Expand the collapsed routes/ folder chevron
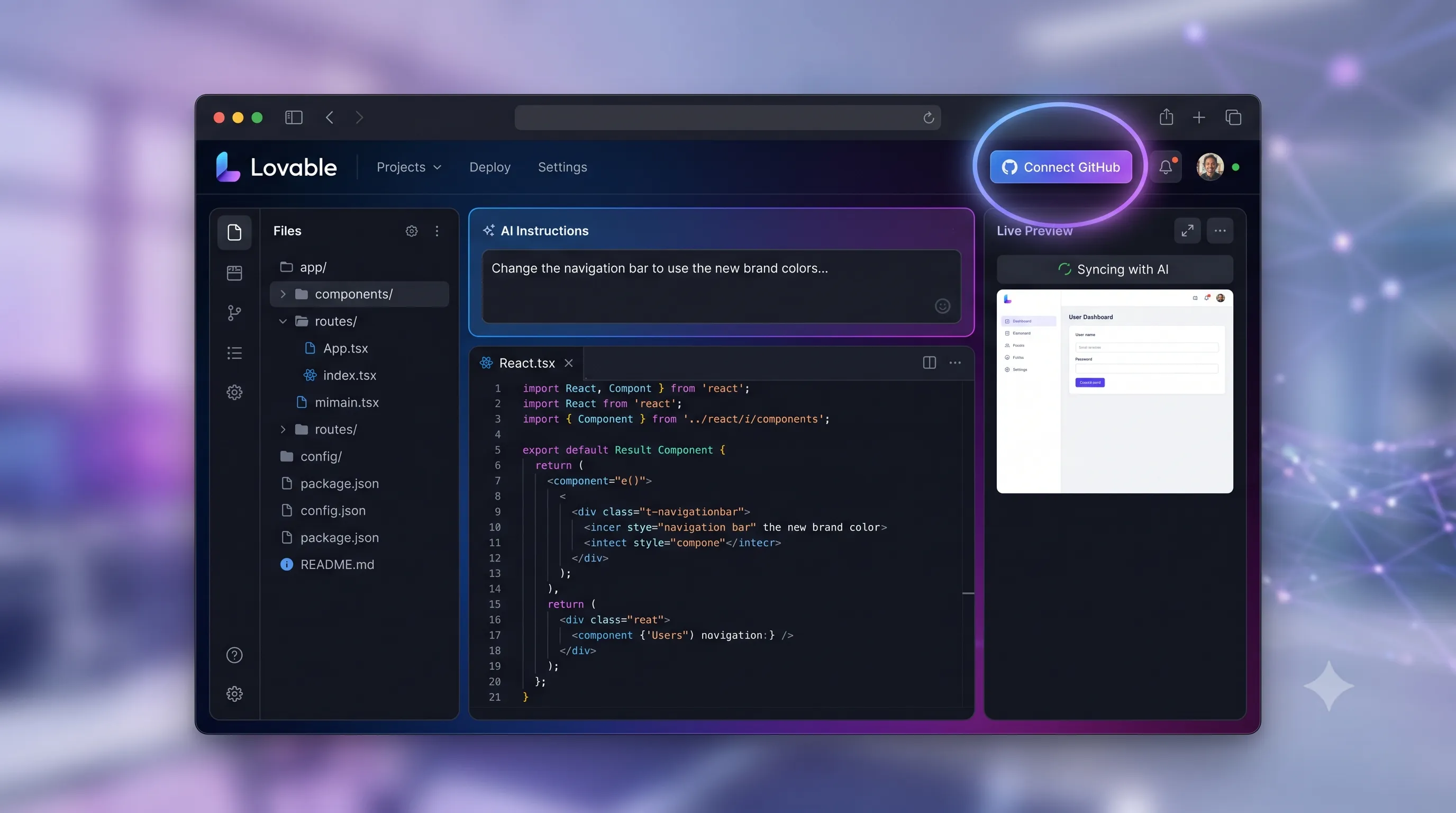 click(283, 429)
